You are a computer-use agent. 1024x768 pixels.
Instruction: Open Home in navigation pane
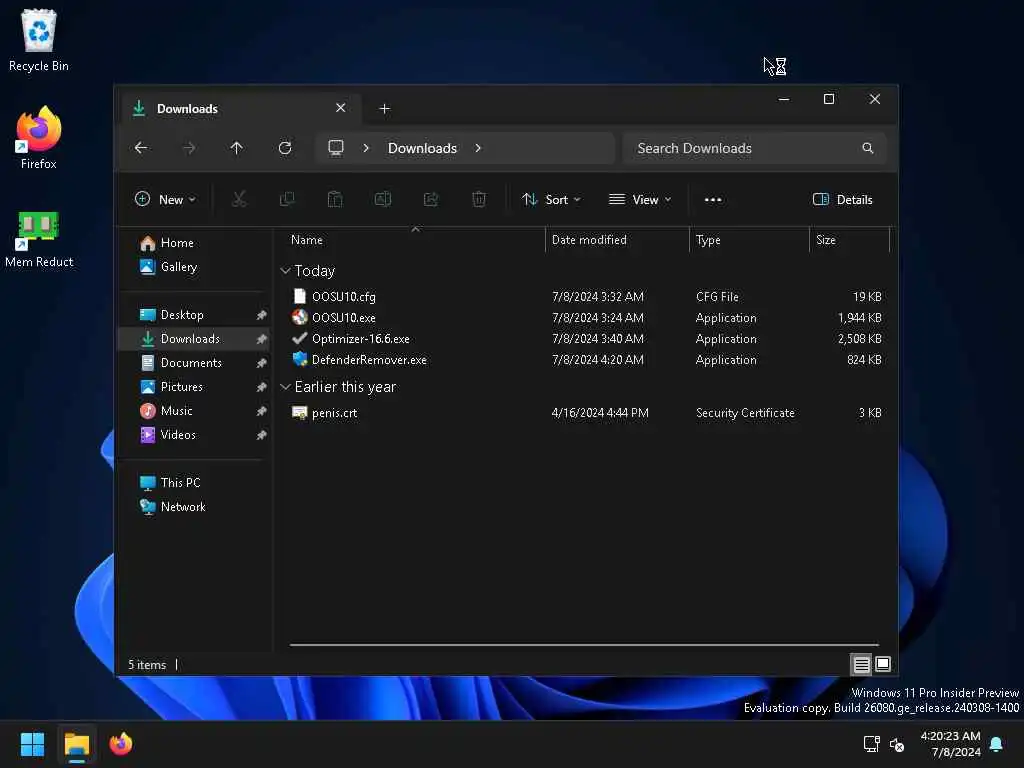tap(168, 243)
